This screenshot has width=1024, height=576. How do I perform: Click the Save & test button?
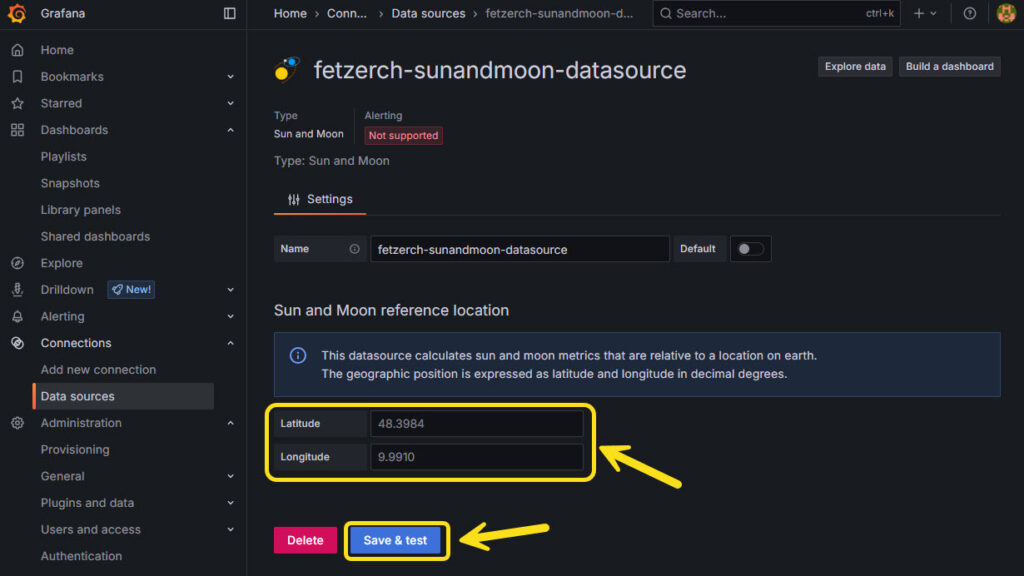pyautogui.click(x=395, y=541)
